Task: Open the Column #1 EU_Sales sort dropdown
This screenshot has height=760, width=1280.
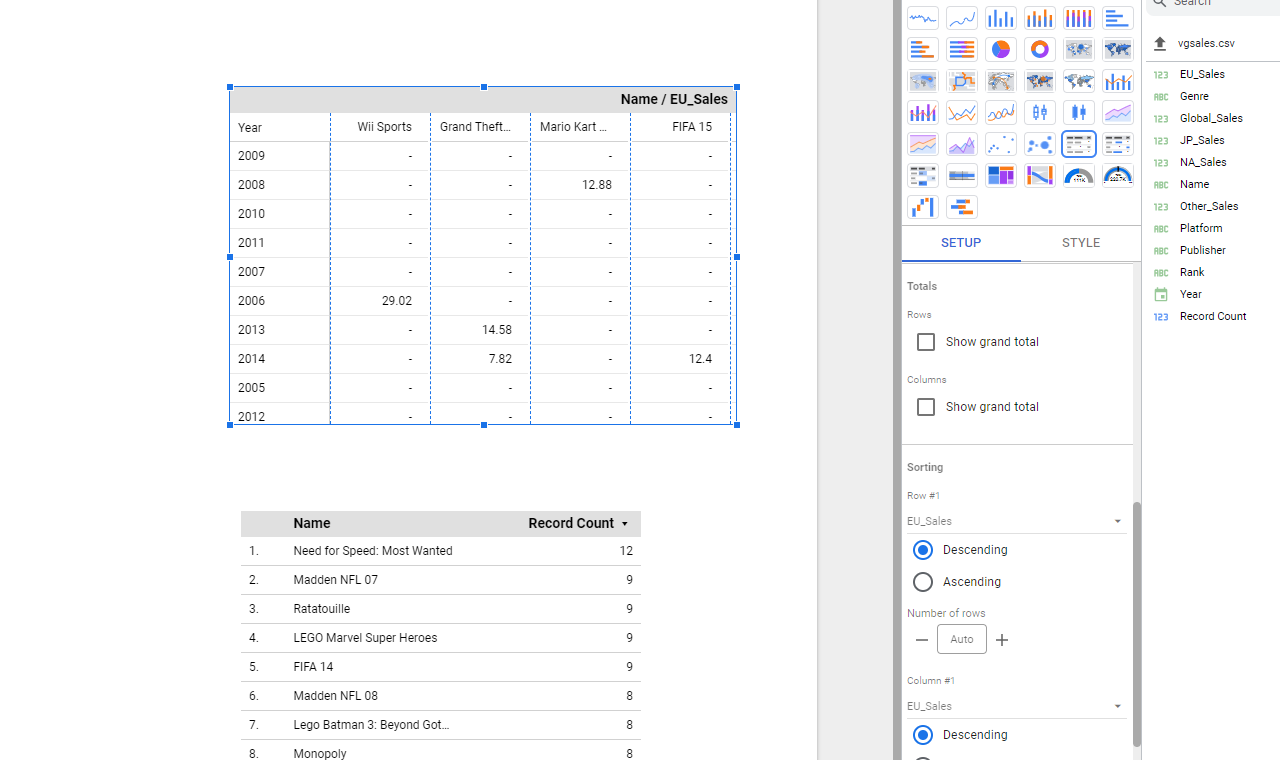Action: [1016, 706]
